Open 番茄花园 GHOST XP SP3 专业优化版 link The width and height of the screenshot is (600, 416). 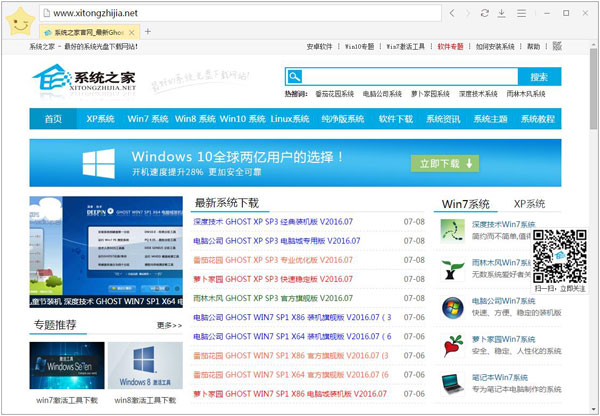(273, 260)
